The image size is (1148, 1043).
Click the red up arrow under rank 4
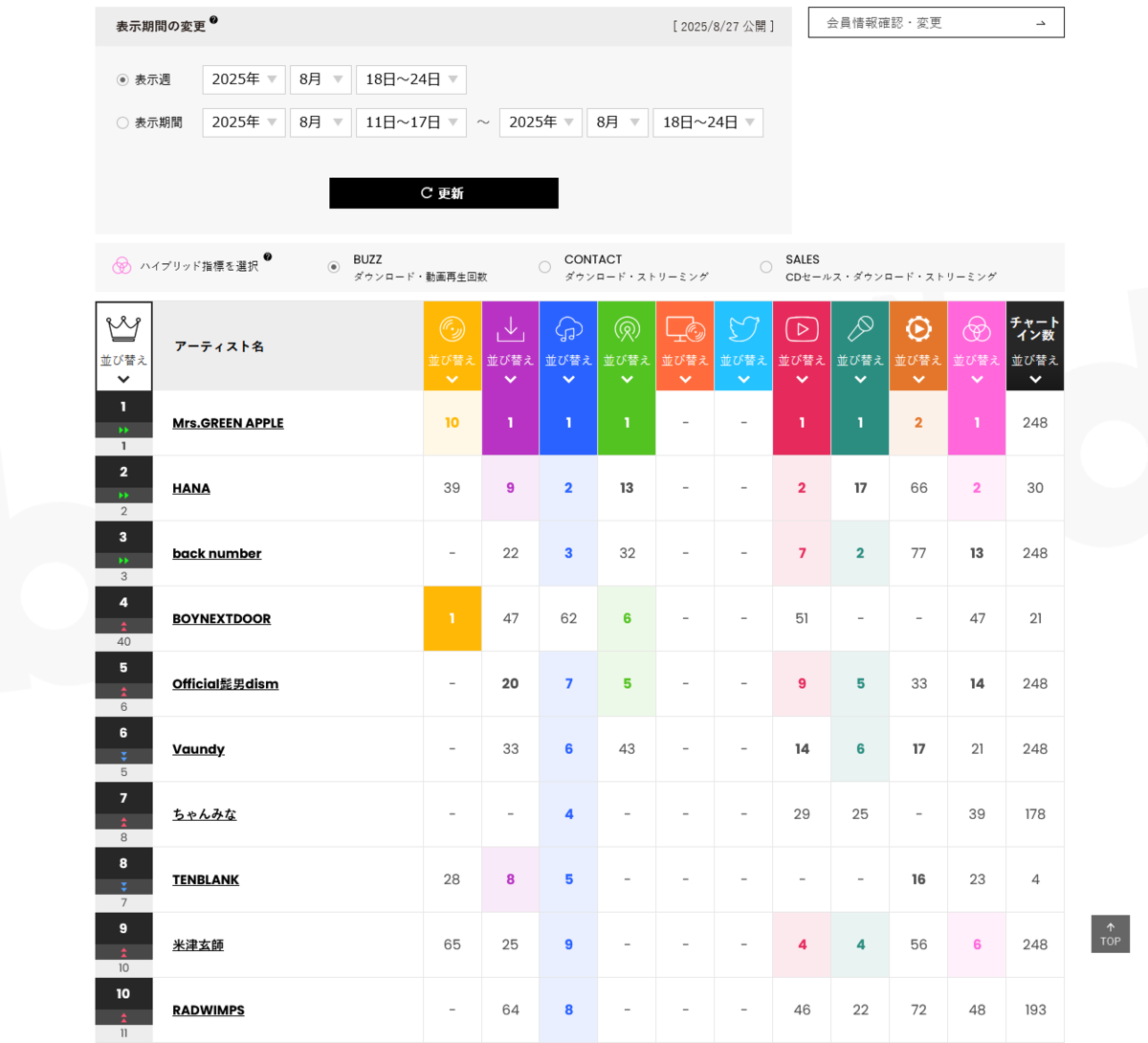[123, 626]
